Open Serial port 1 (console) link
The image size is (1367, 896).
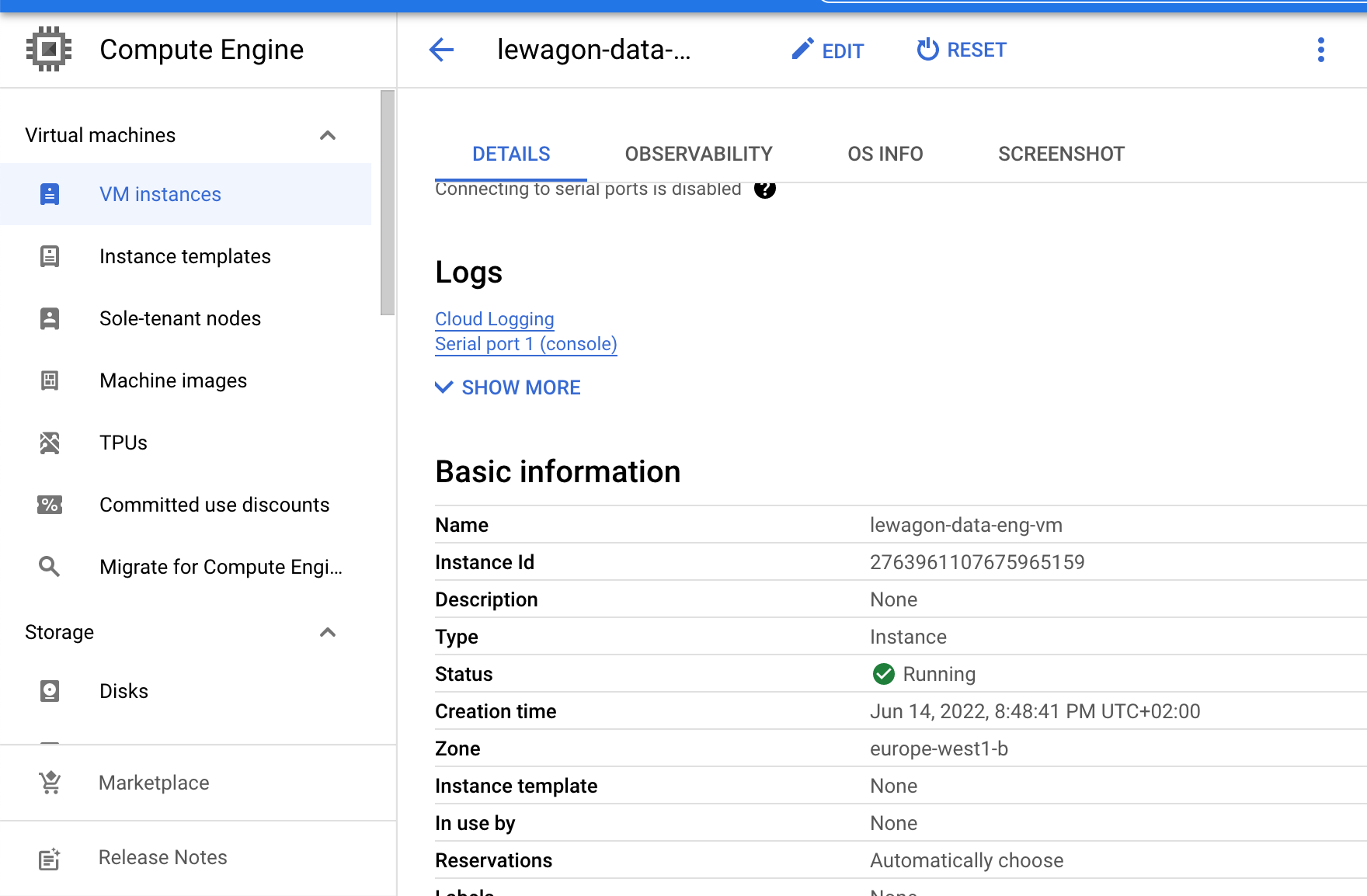[526, 344]
